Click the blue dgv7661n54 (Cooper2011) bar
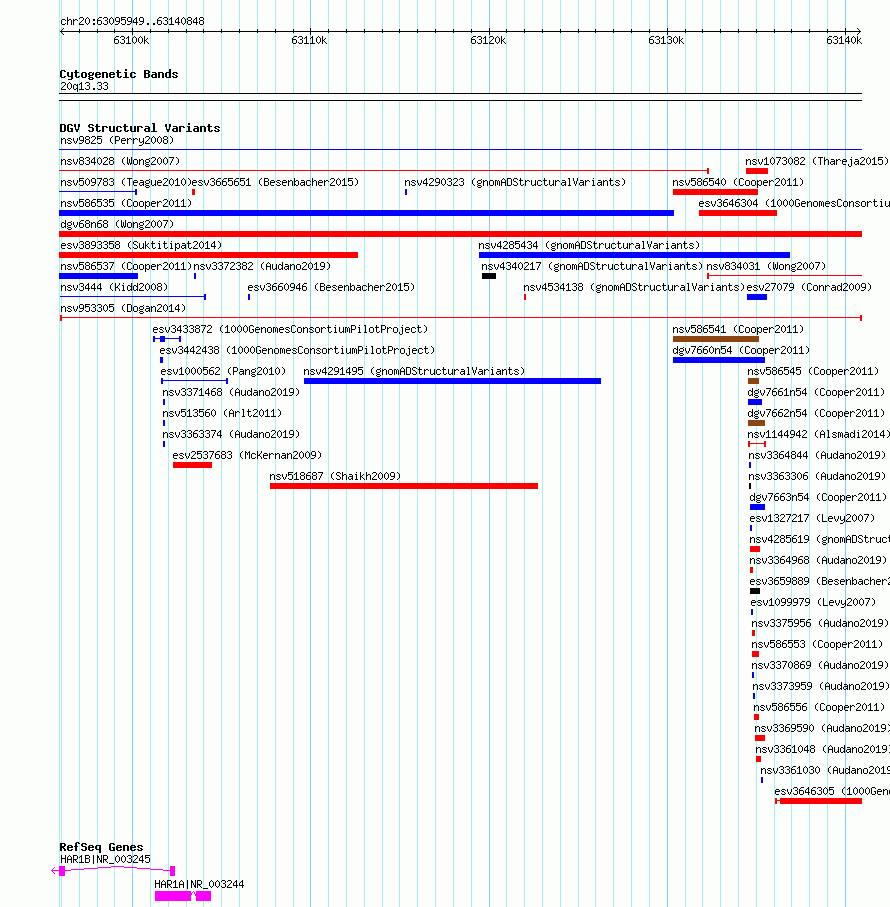The width and height of the screenshot is (890, 907). point(755,402)
